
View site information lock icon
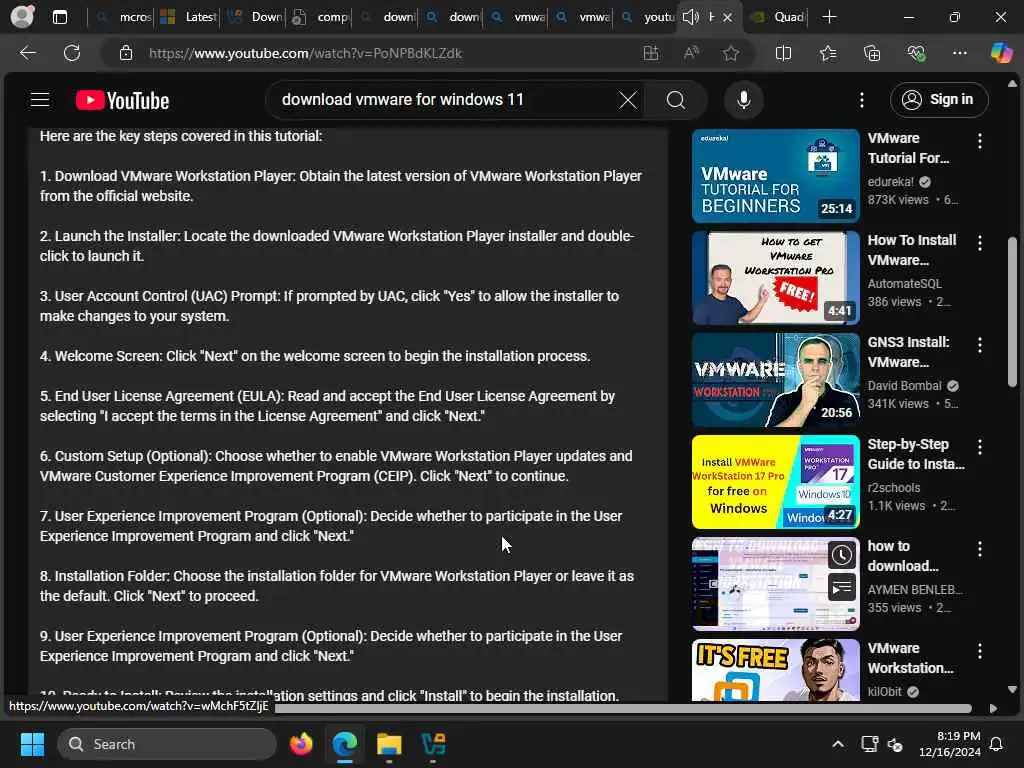(126, 53)
